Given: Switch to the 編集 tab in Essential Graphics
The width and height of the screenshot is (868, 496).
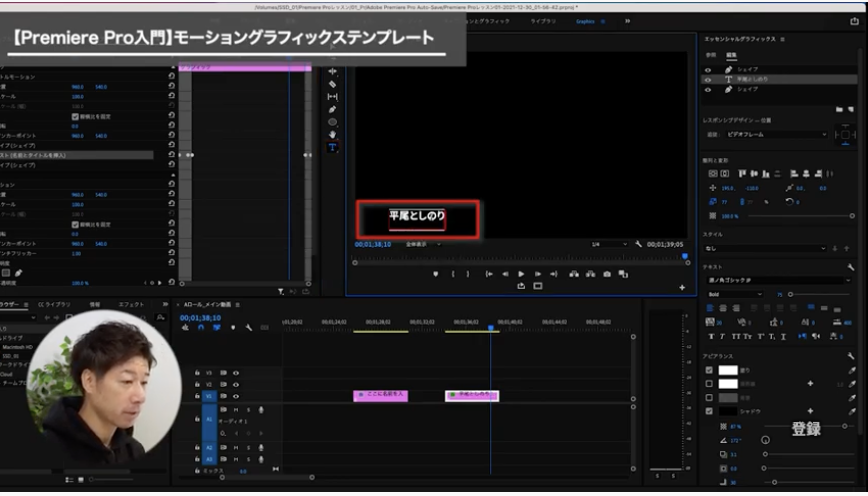Looking at the screenshot, I should [x=731, y=55].
